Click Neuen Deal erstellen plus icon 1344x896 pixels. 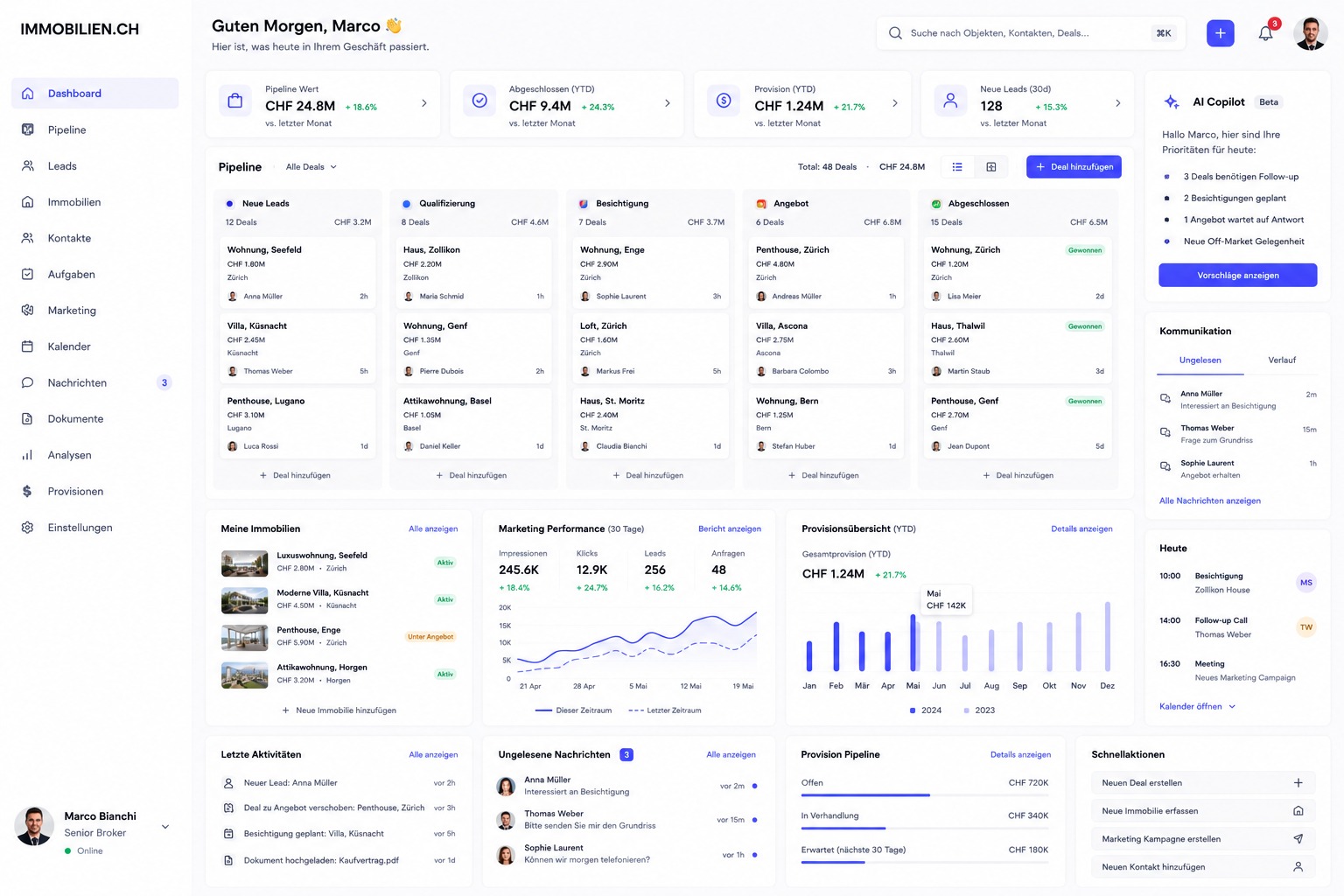click(1298, 783)
